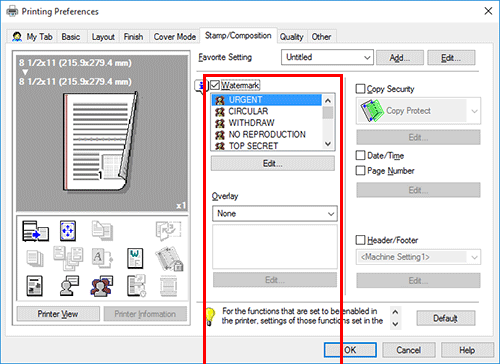500x364 pixels.
Task: Click the Printer View button
Action: tap(58, 314)
